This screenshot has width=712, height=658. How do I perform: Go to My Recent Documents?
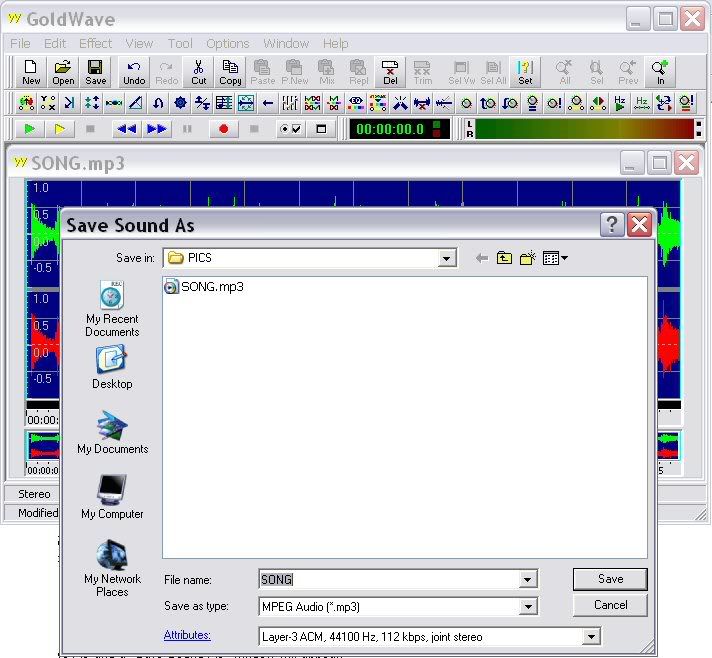pyautogui.click(x=112, y=309)
